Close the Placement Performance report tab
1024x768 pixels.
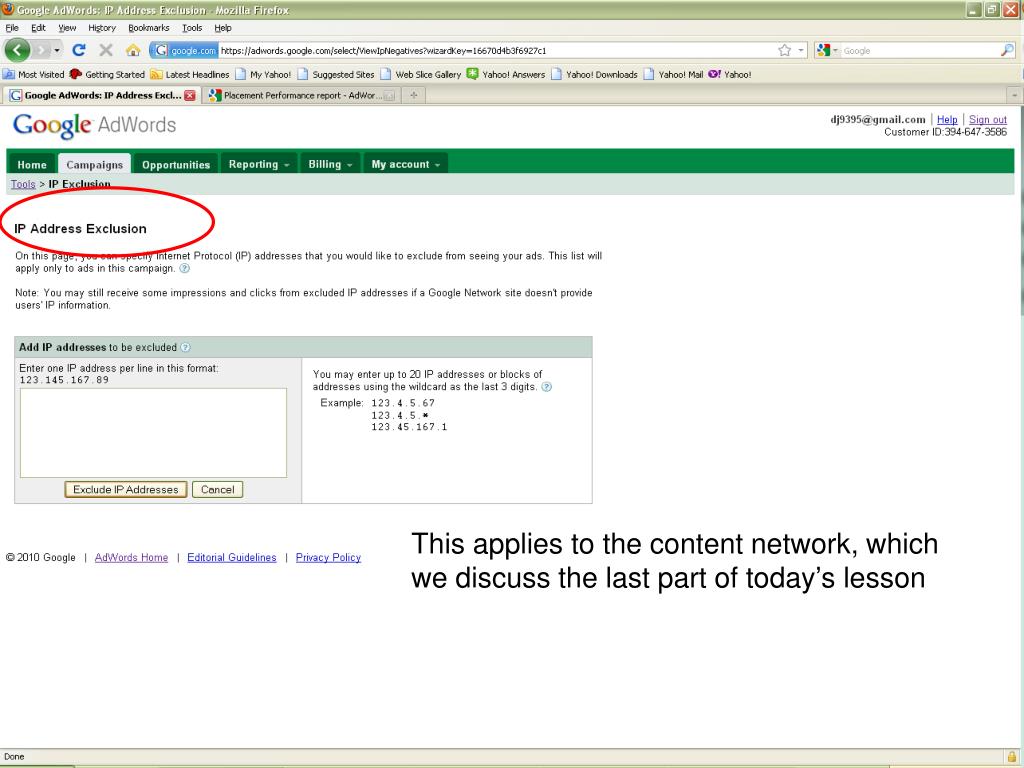click(x=389, y=95)
